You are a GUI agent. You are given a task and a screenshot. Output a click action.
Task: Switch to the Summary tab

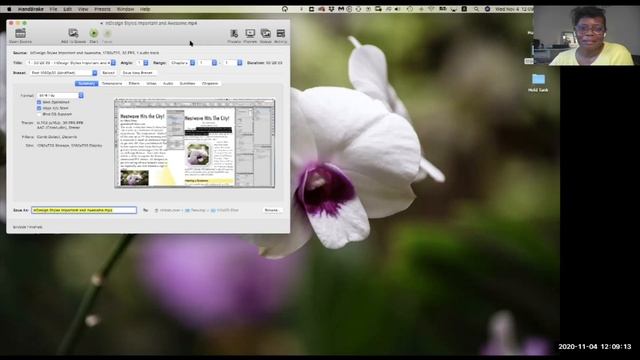[x=87, y=83]
